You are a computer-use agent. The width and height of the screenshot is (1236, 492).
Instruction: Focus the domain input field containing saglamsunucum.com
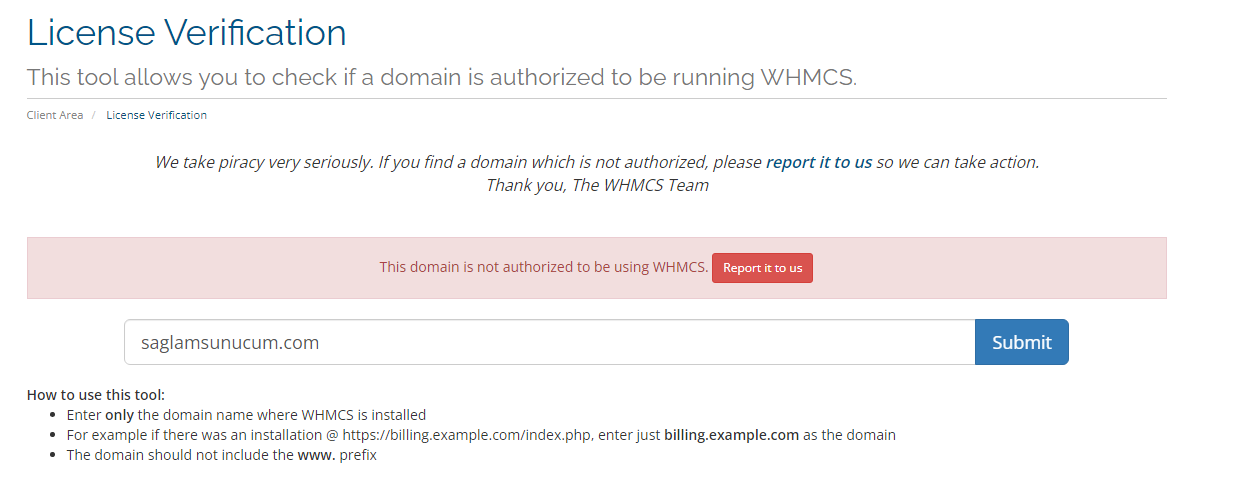point(550,342)
